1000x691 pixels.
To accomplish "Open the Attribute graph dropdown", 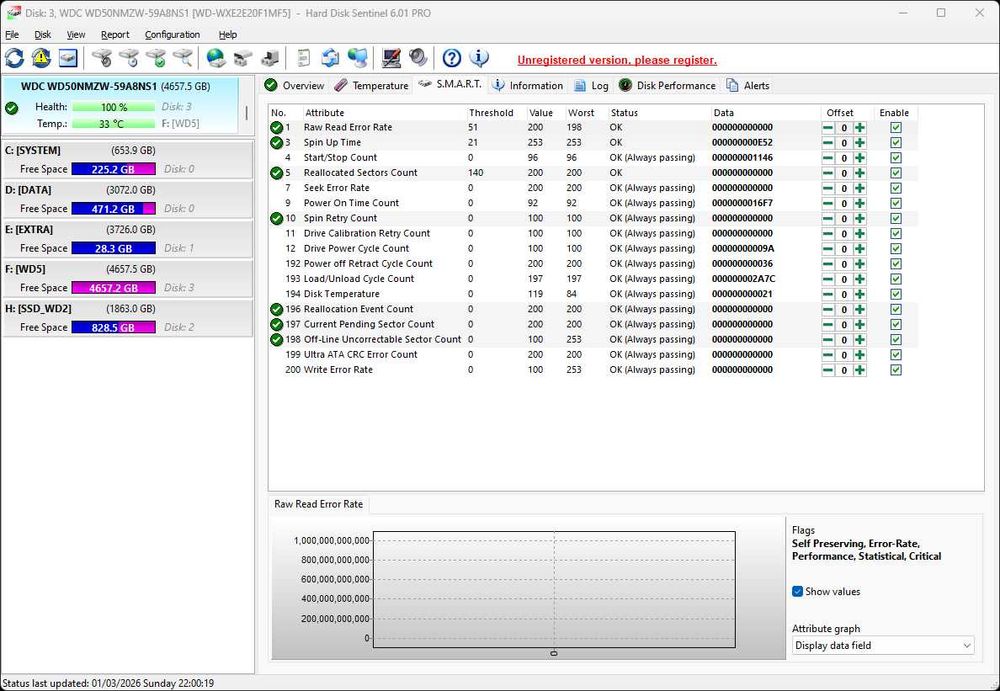I will tap(883, 645).
